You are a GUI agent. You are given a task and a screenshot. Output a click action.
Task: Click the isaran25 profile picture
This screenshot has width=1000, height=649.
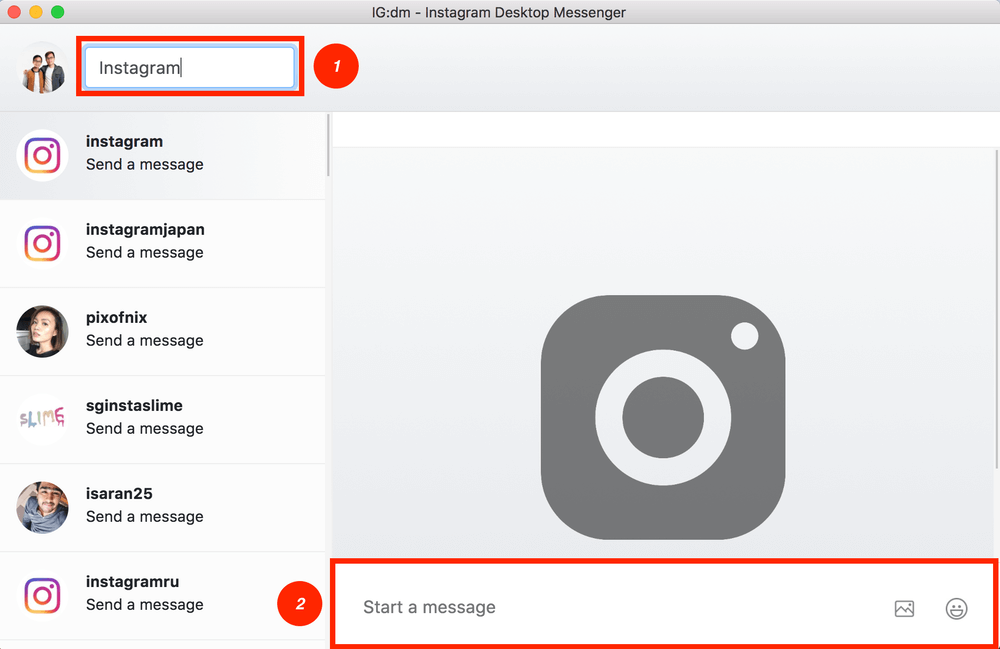(42, 507)
